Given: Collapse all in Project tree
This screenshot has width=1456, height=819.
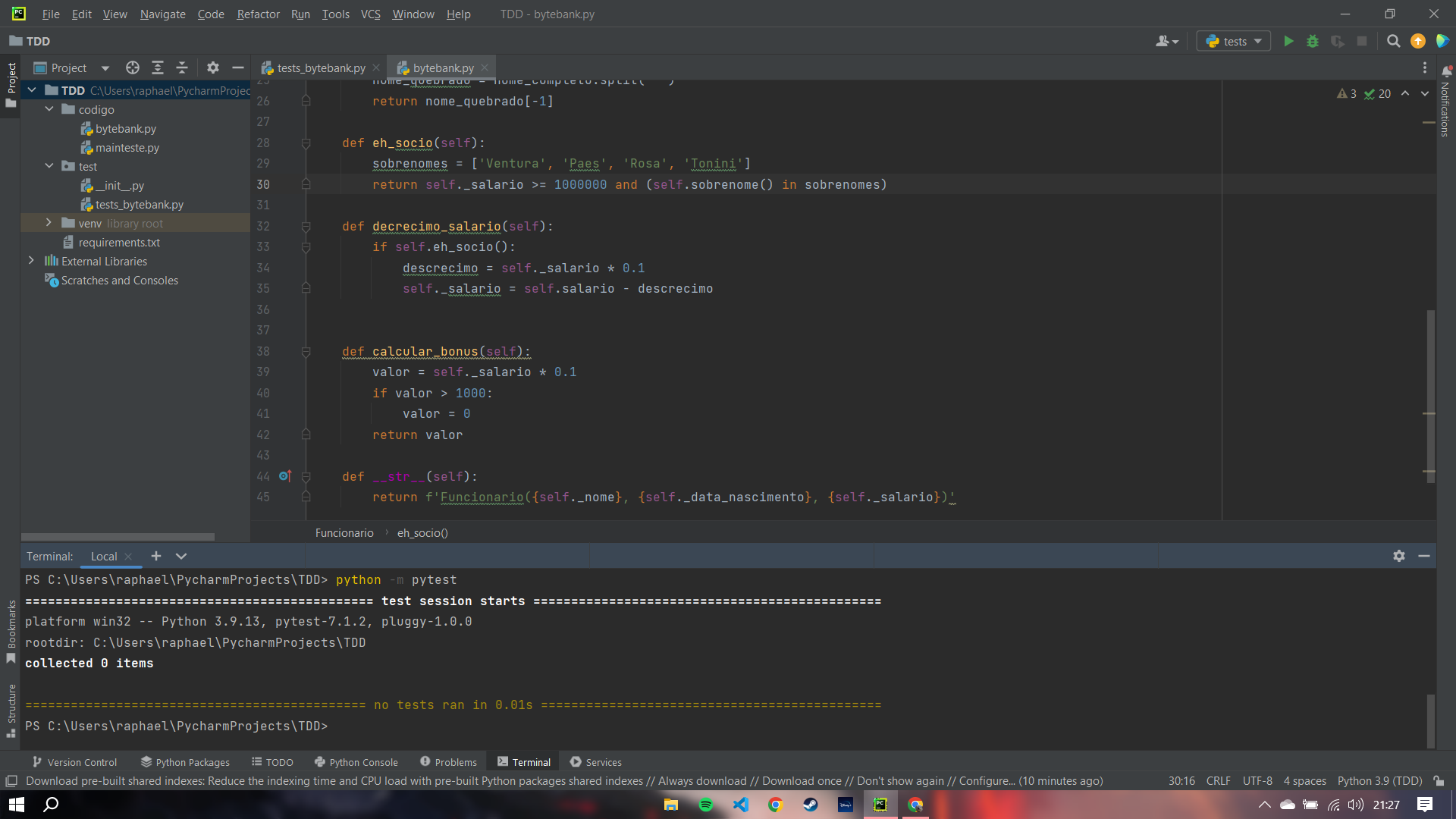Looking at the screenshot, I should coord(182,67).
